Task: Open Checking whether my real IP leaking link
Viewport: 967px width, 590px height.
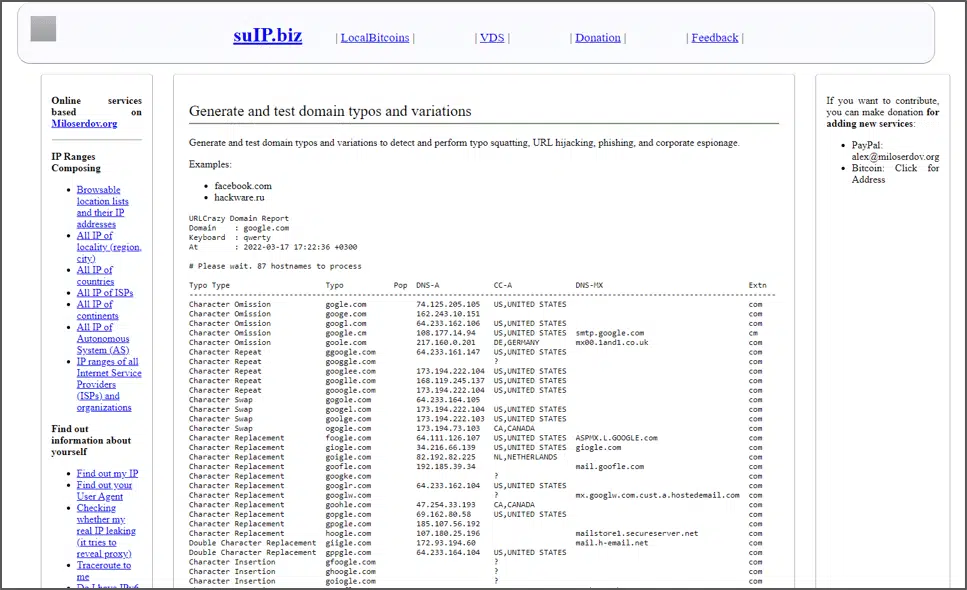Action: [x=106, y=531]
